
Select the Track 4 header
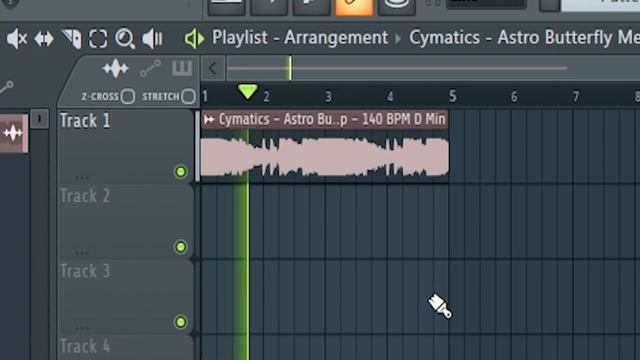(126, 347)
